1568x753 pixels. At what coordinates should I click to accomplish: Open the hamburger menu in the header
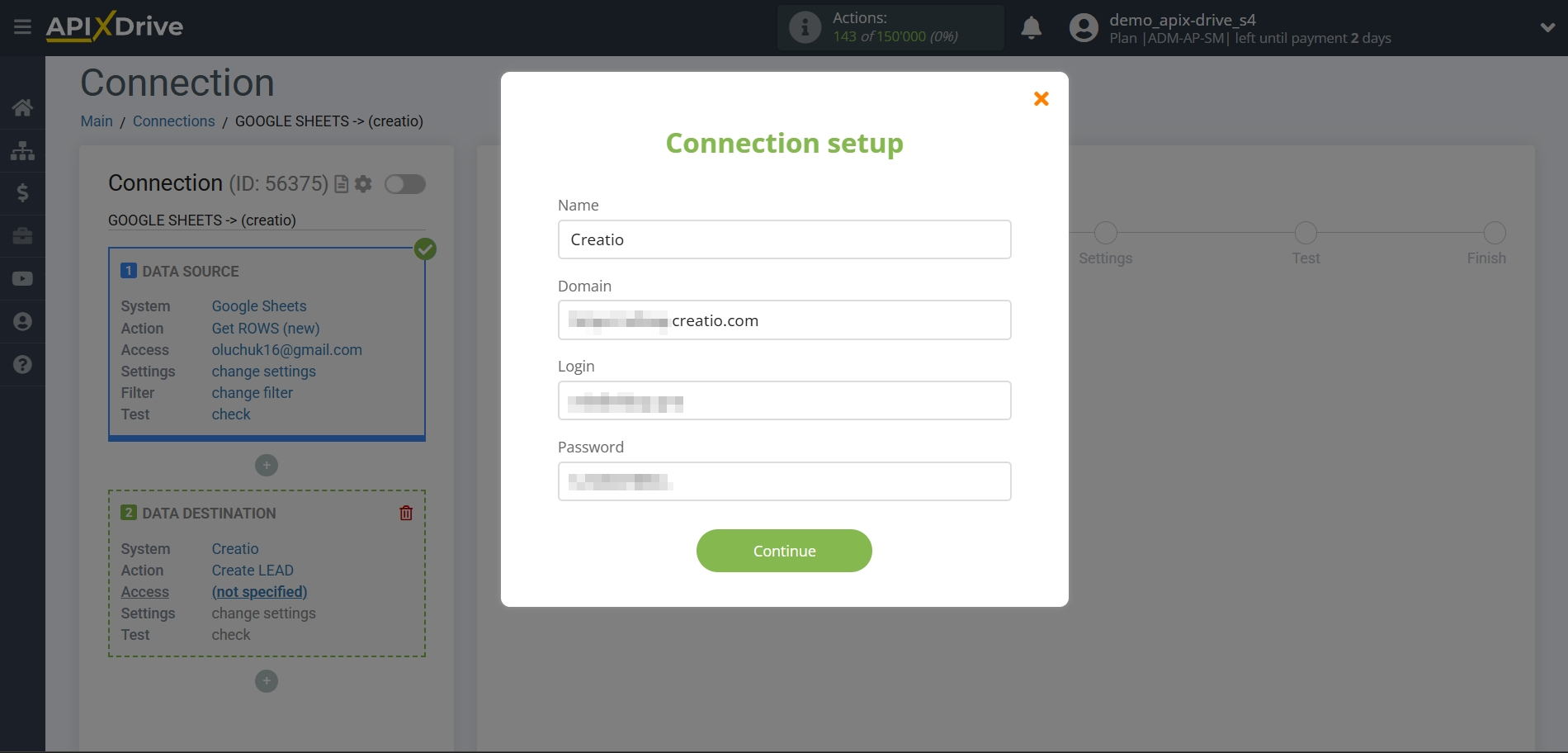[x=22, y=27]
